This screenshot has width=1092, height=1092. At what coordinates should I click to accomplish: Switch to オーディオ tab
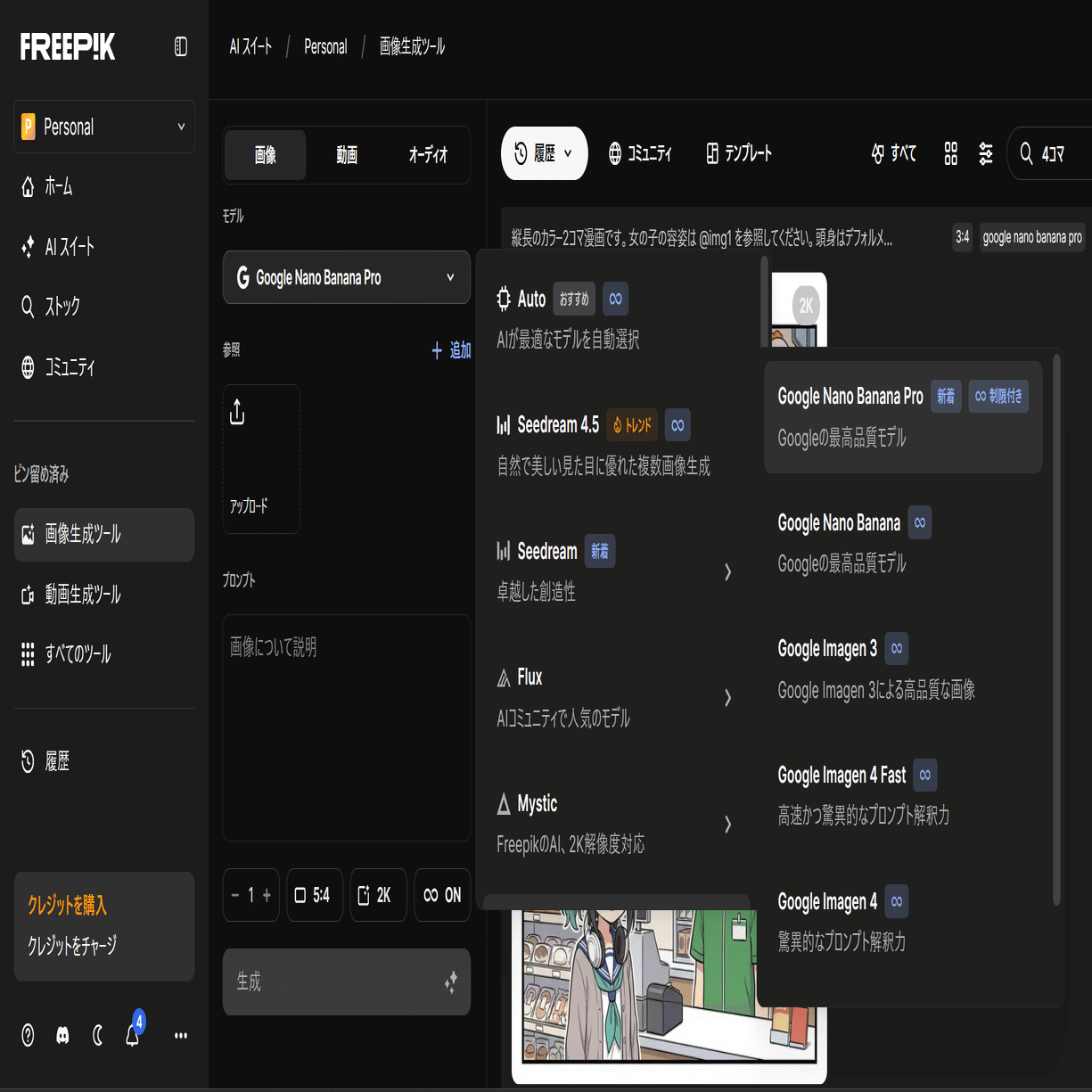point(428,155)
